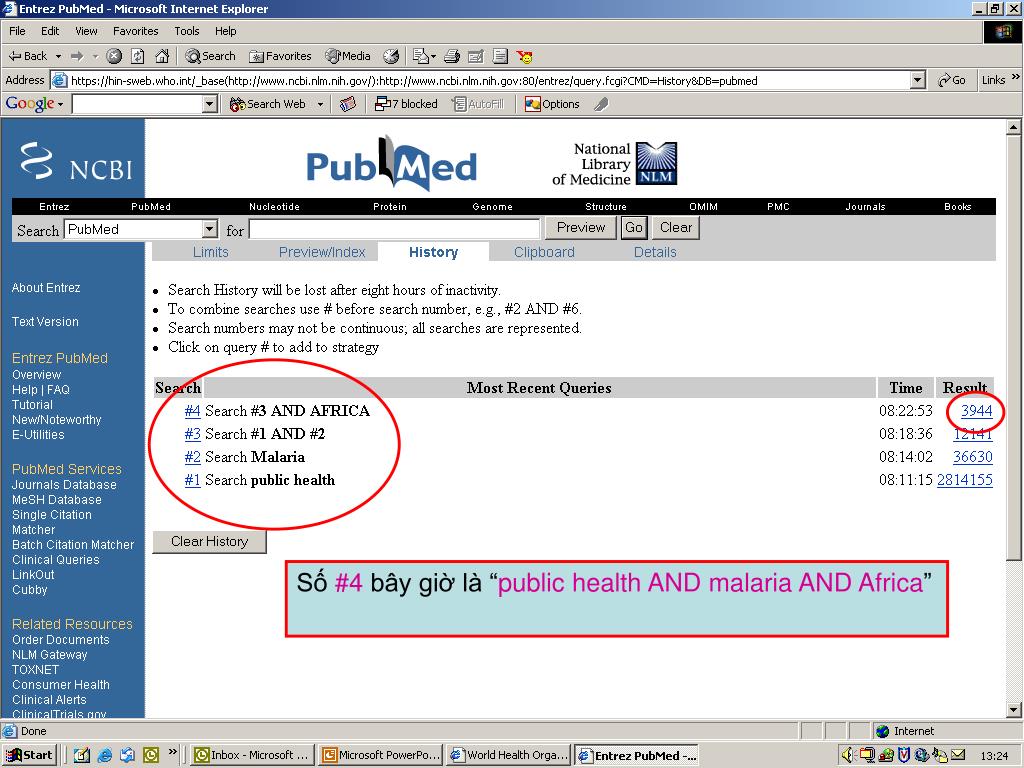Open the Favorites toolbar button
1024x768 pixels.
tap(280, 56)
